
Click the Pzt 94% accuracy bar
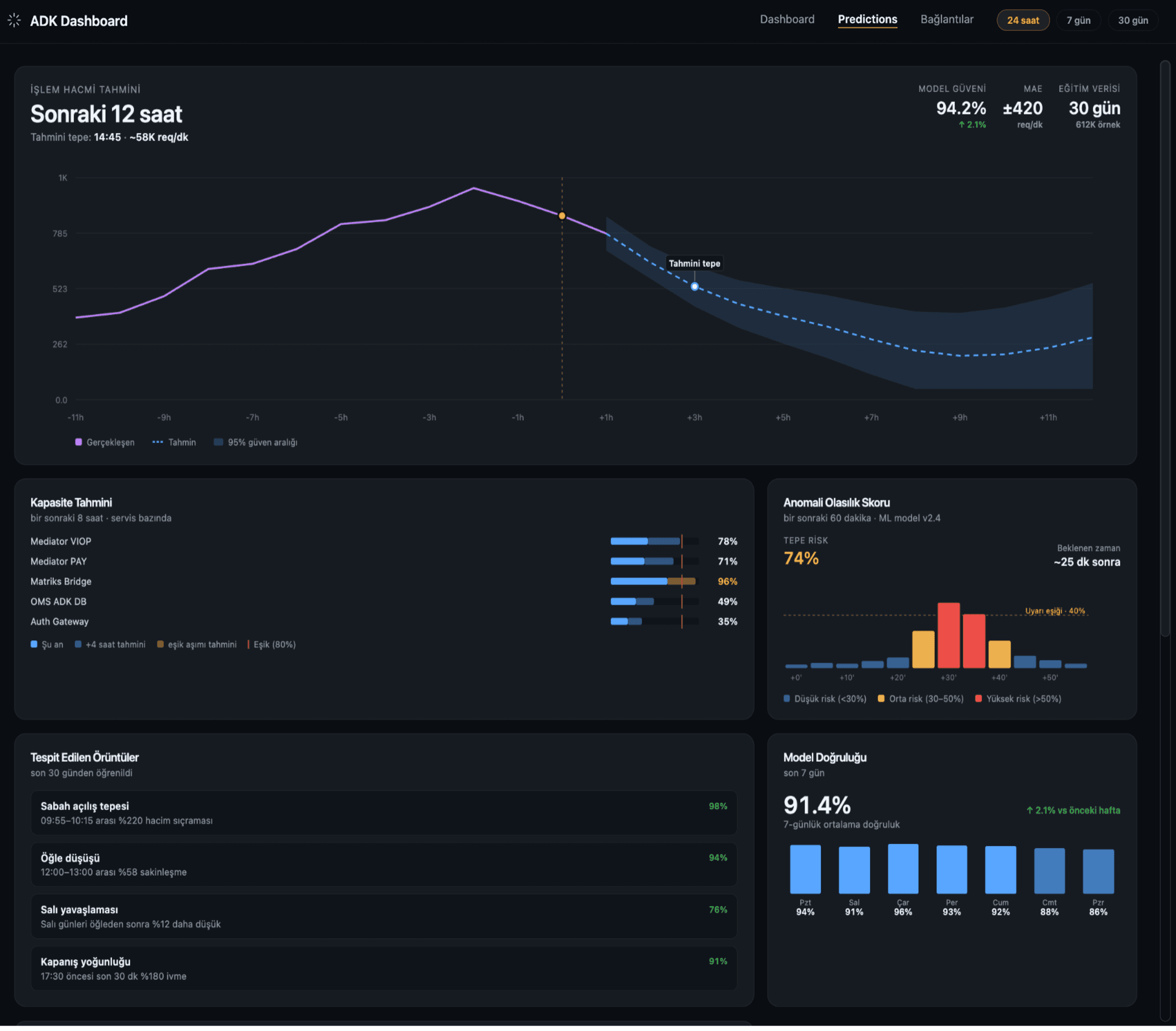coord(805,869)
